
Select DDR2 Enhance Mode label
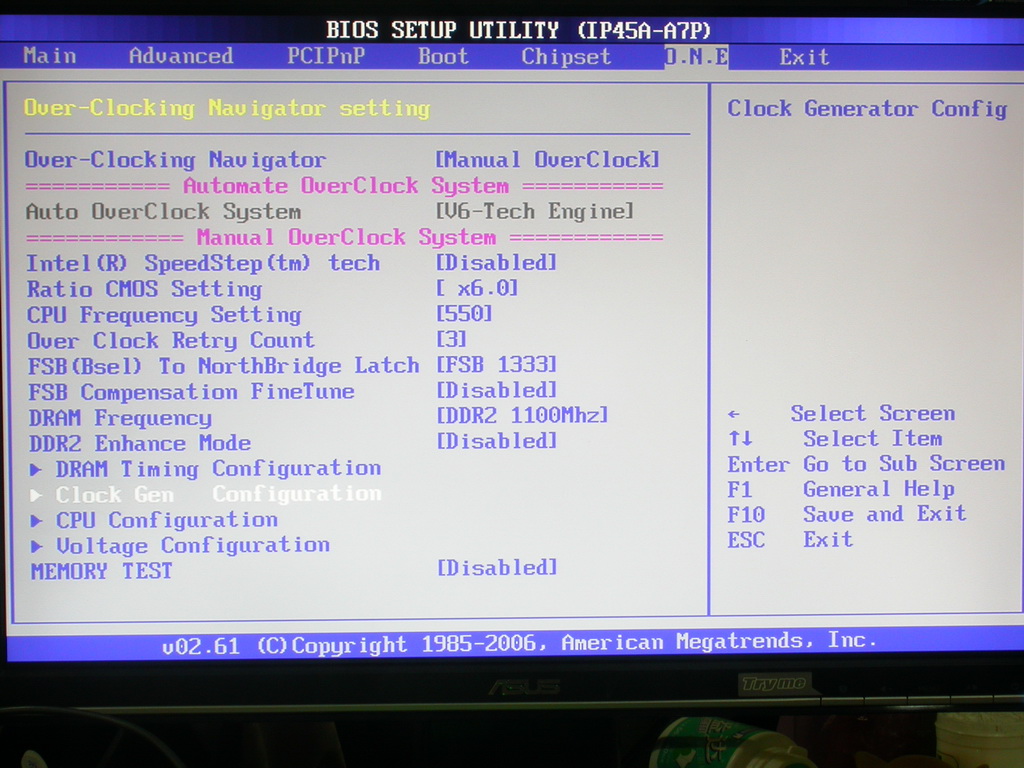(140, 443)
